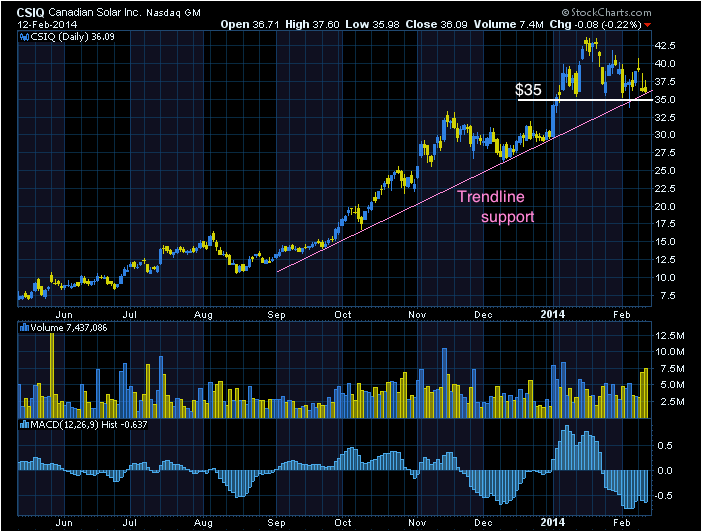Click the 40.0 price axis label
Screen dimensions: 702x532
click(x=665, y=64)
